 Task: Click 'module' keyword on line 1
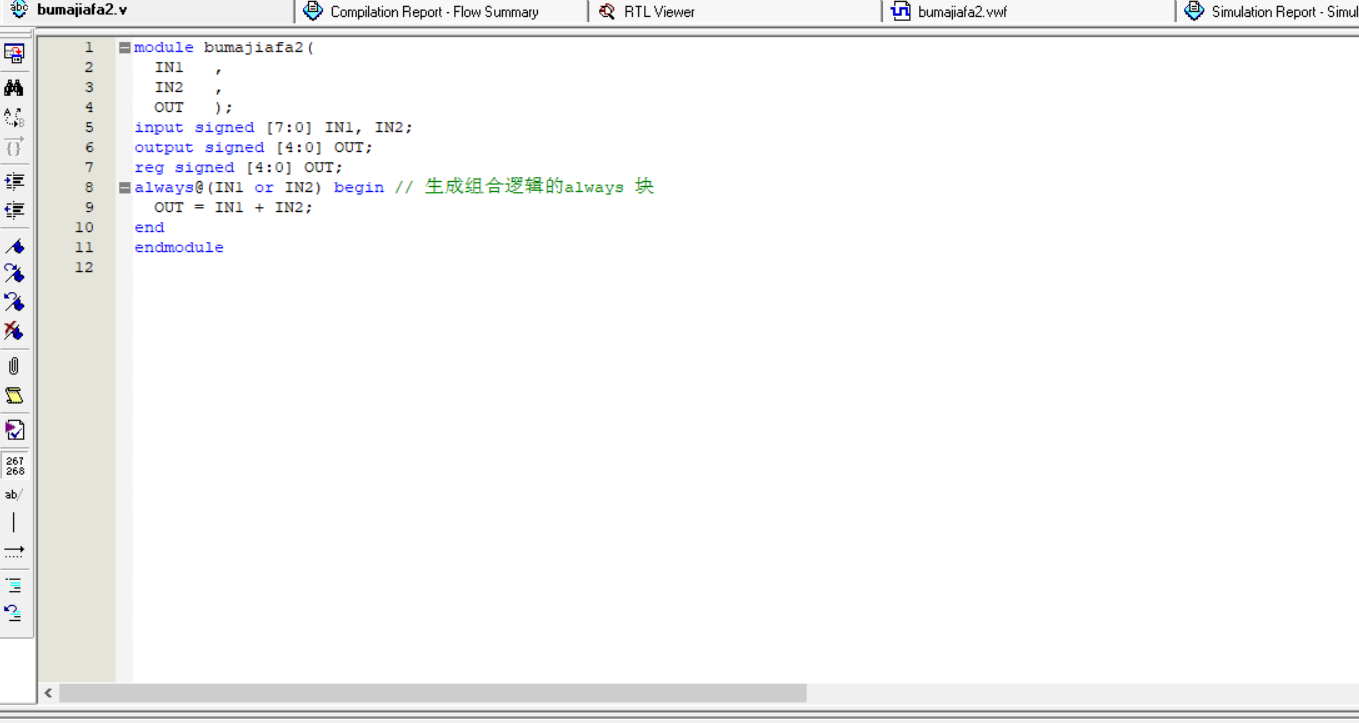164,47
